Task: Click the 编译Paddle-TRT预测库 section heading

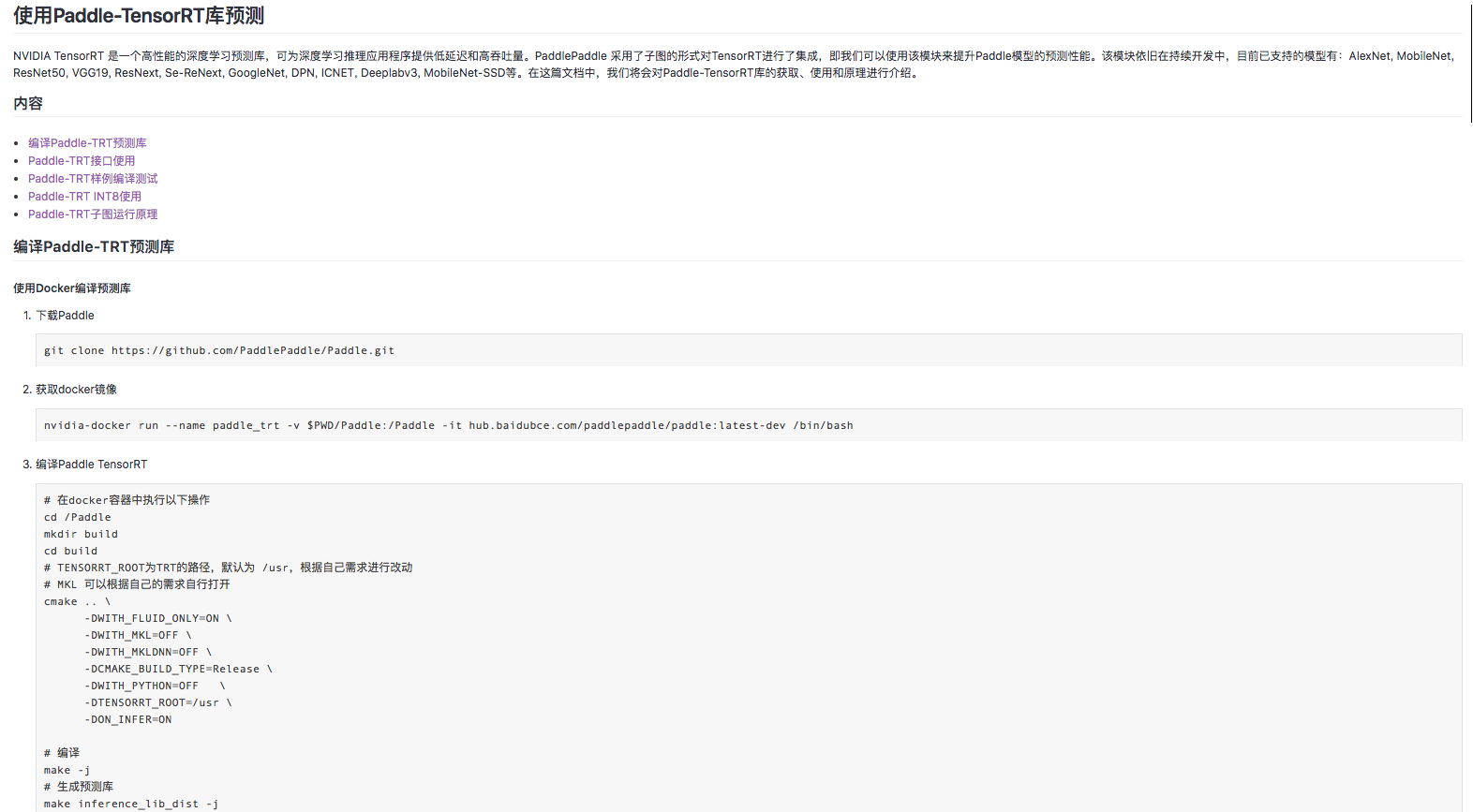Action: [94, 247]
